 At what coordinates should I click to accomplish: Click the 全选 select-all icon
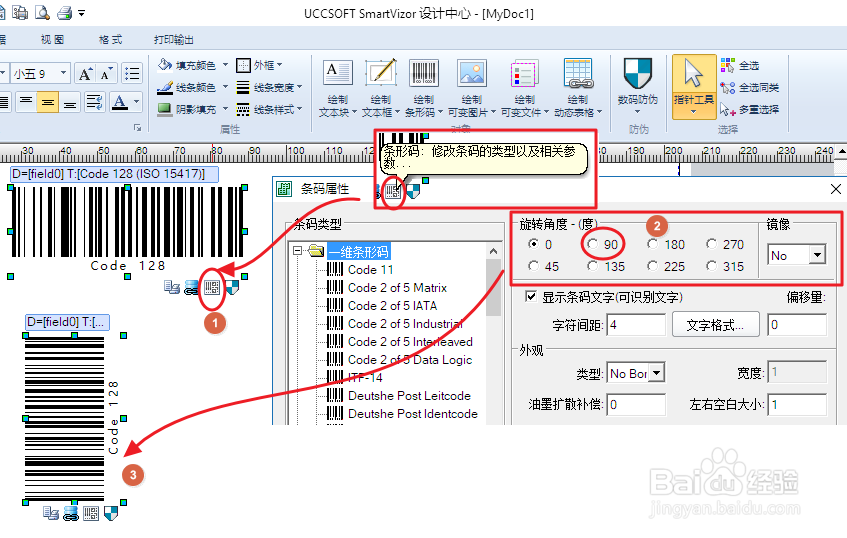click(x=728, y=65)
